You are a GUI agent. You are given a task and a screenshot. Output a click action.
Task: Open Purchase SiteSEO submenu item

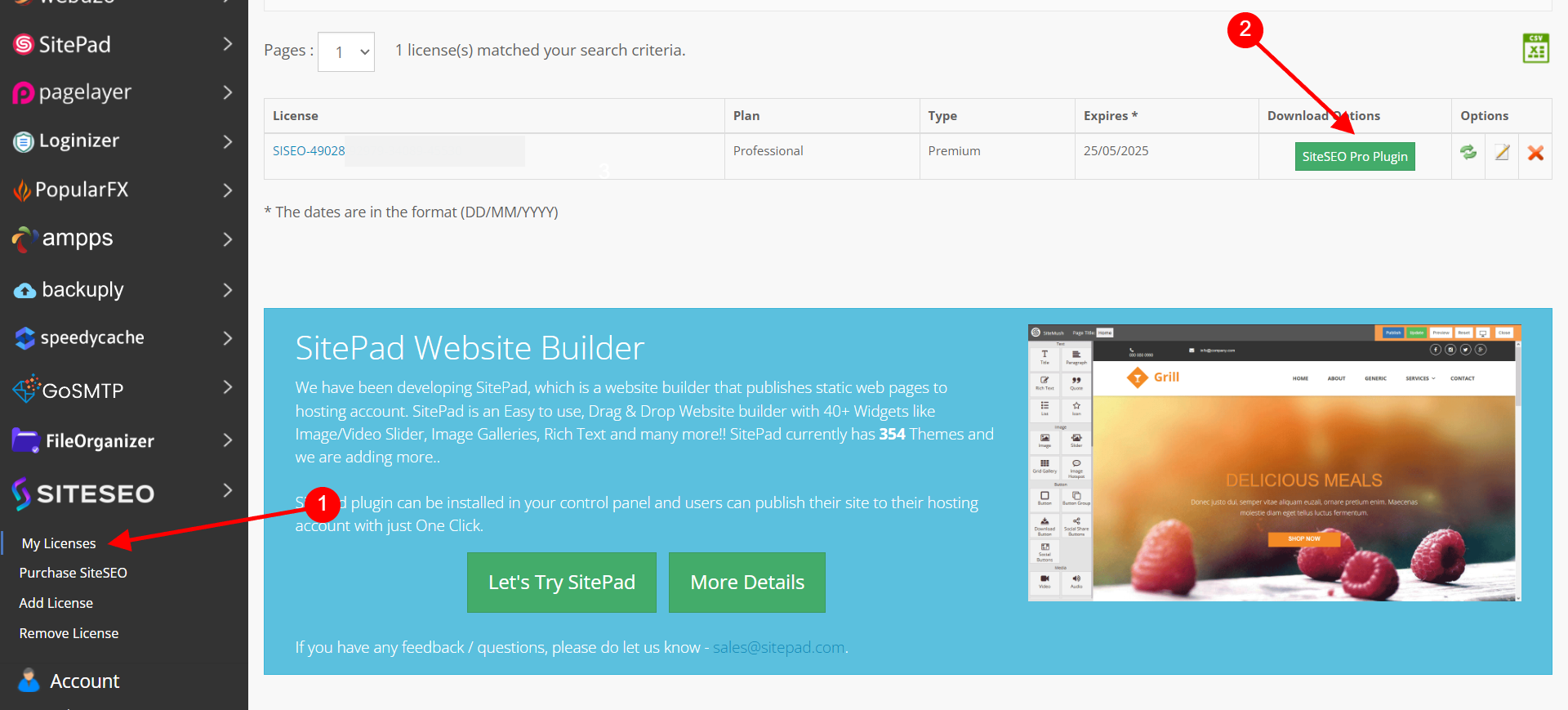click(73, 573)
